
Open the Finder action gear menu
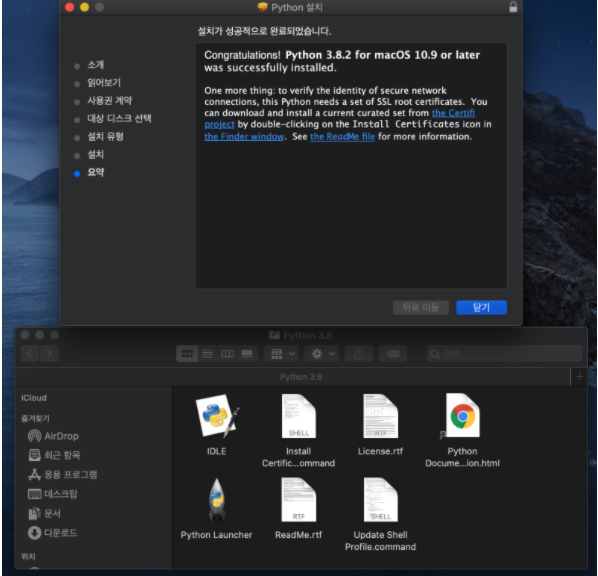click(322, 354)
